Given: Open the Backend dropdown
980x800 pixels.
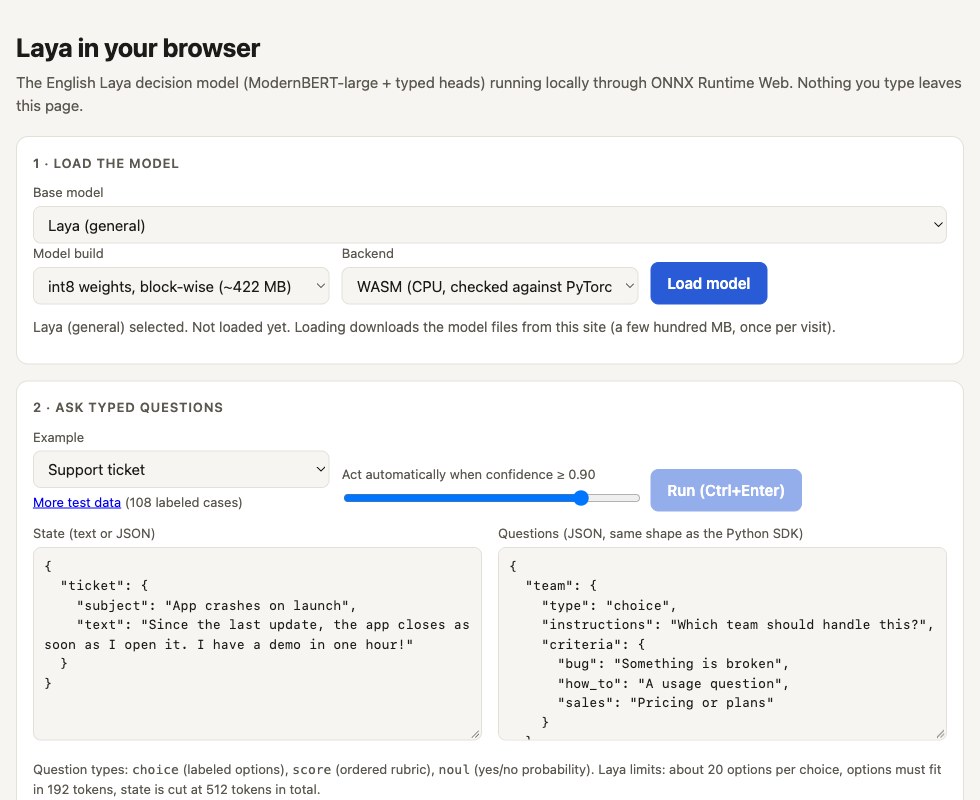Looking at the screenshot, I should (x=489, y=286).
